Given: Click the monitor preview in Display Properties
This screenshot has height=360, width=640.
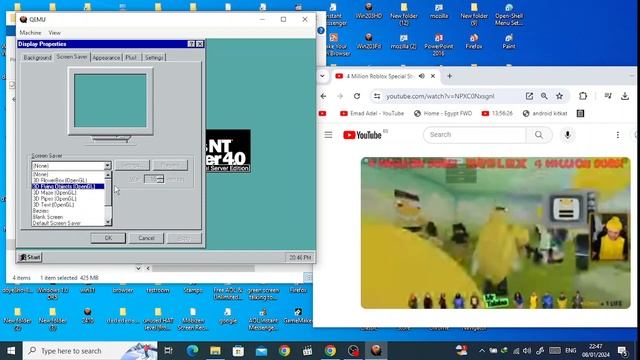Looking at the screenshot, I should point(110,101).
